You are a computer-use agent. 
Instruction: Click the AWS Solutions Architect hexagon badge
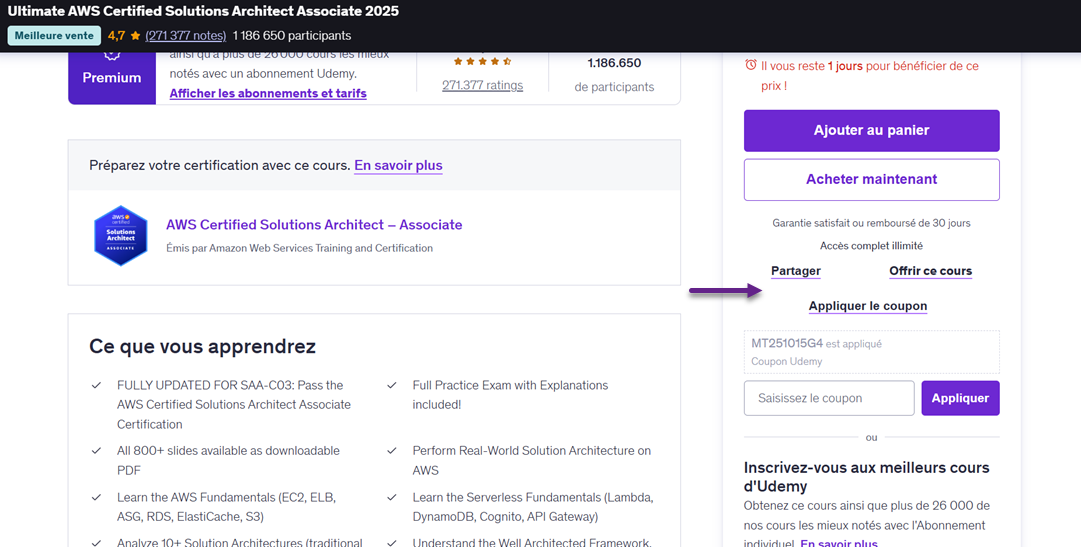point(120,236)
